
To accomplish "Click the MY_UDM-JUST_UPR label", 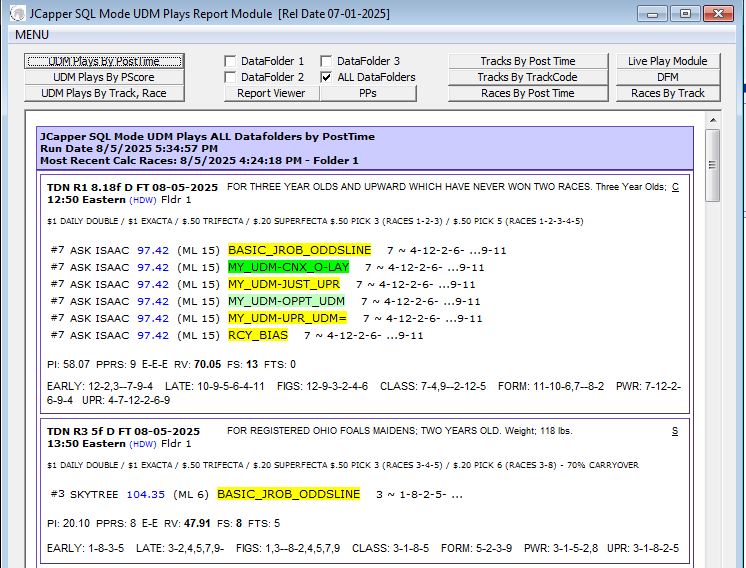I will tap(284, 284).
